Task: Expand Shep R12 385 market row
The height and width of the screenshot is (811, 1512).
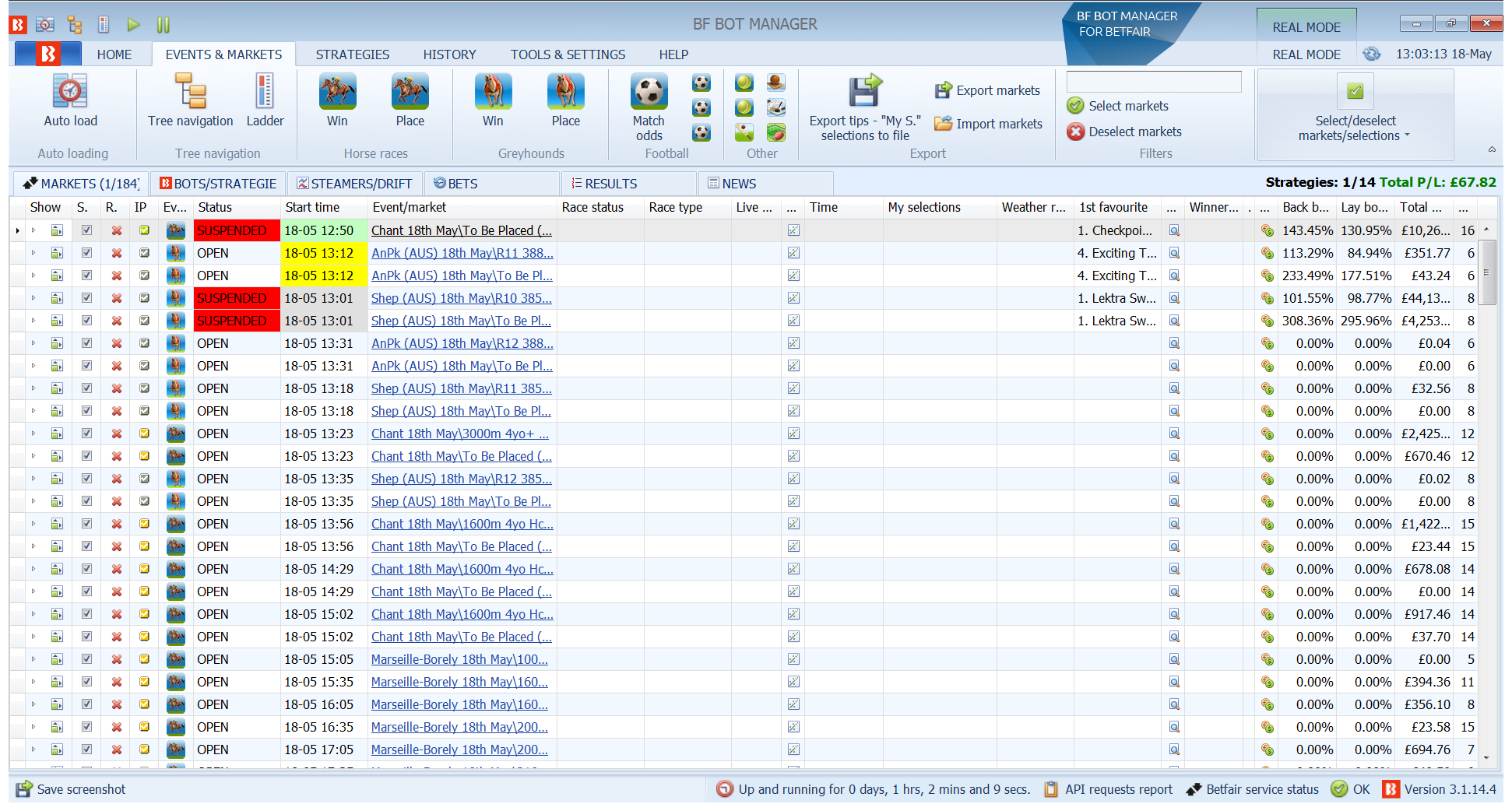Action: point(33,479)
